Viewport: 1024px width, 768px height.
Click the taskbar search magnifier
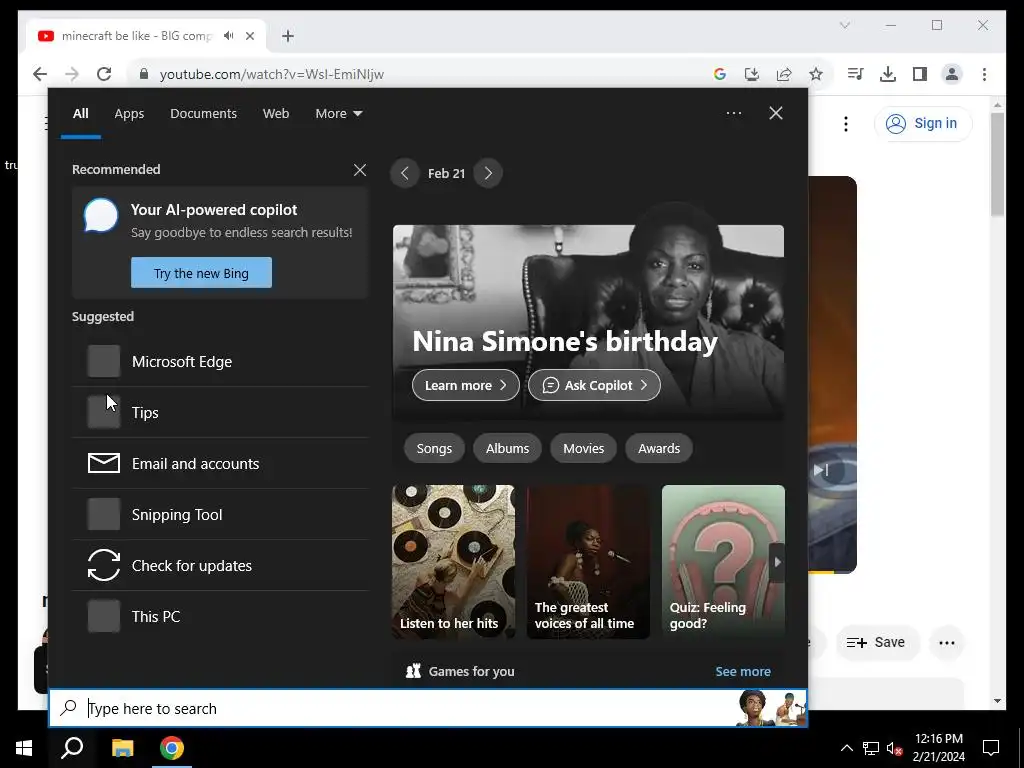tap(72, 748)
